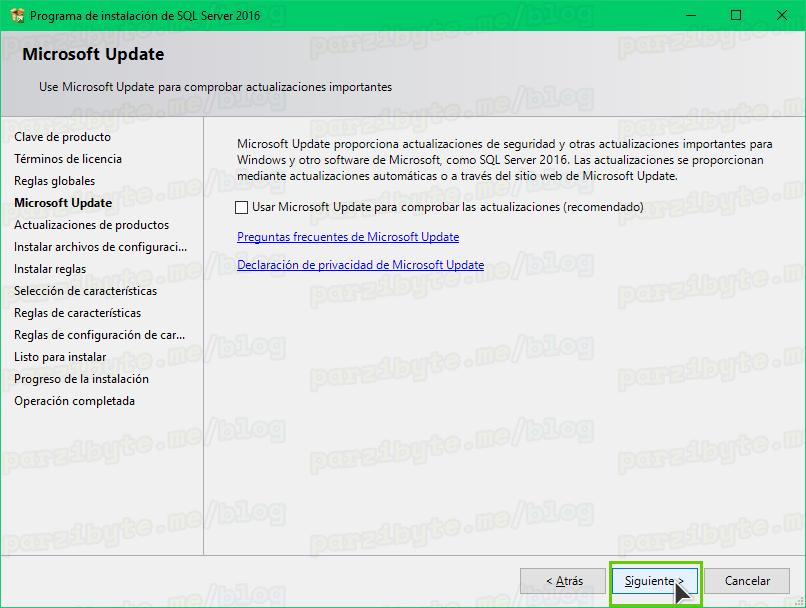The image size is (806, 608).
Task: Select Reglas de características step
Action: pos(78,313)
